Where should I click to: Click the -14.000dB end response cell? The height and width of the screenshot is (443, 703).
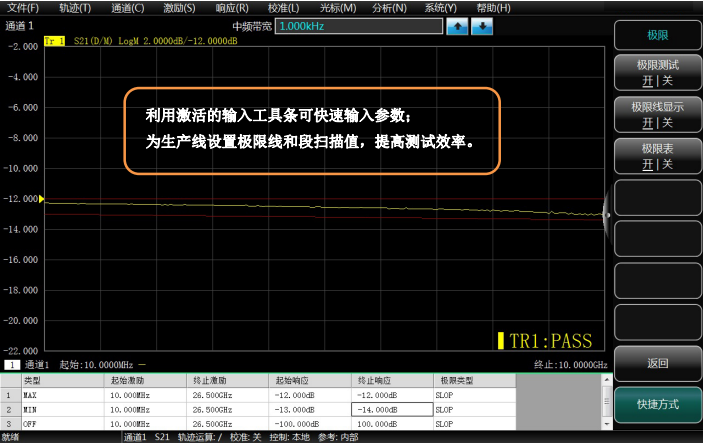392,410
